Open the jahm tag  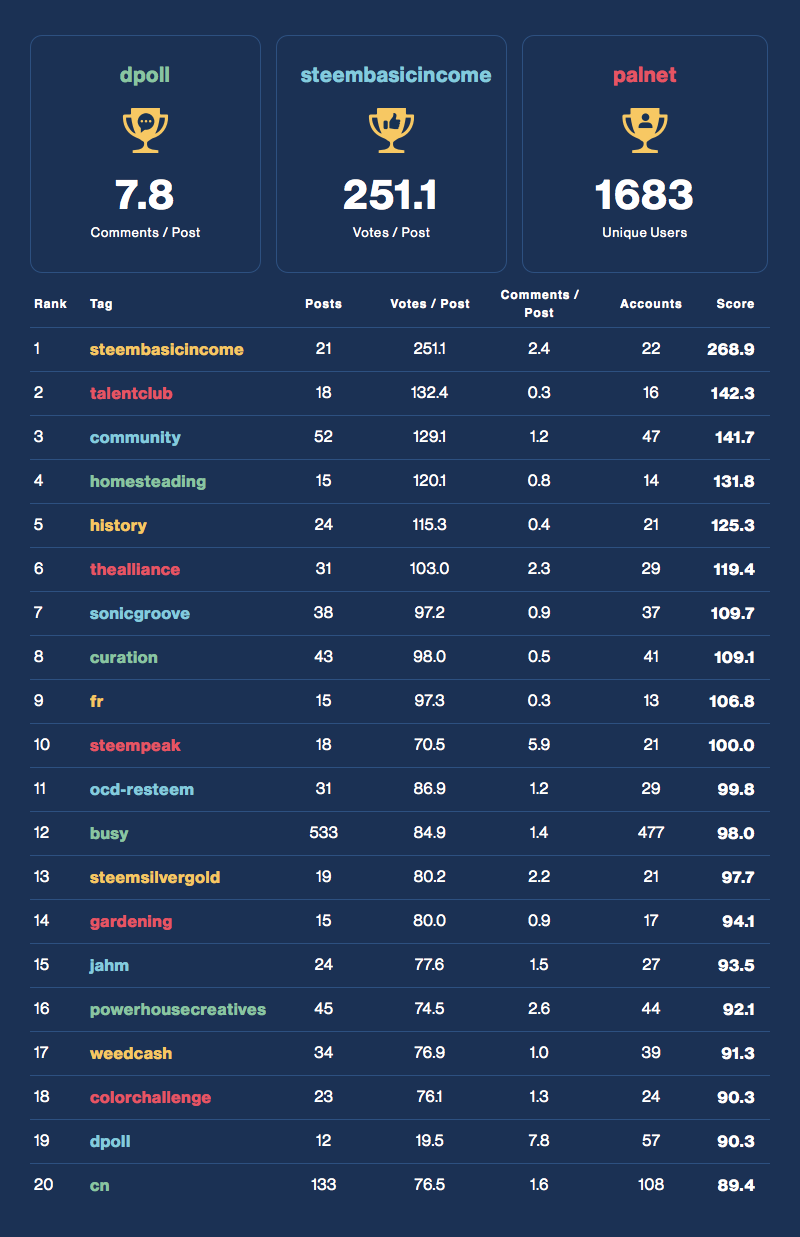pos(109,966)
